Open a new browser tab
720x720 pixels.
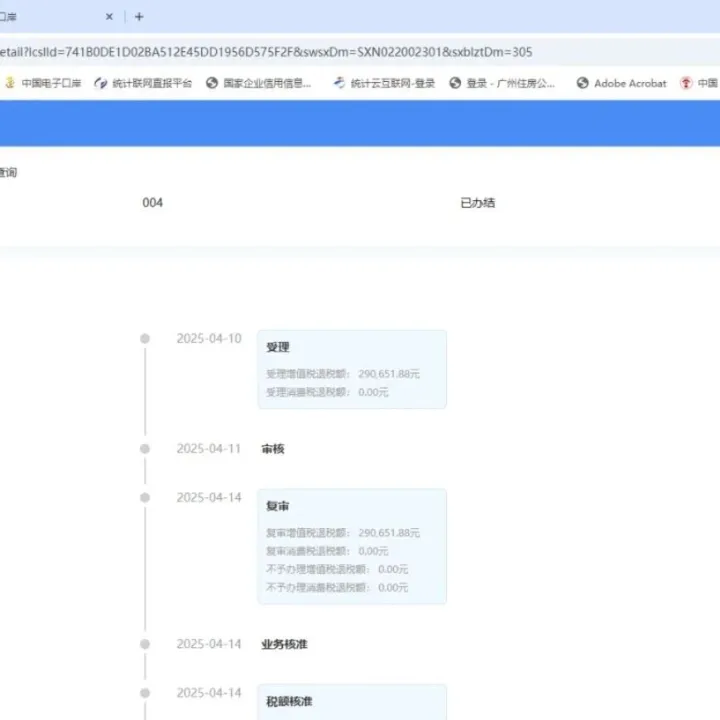tap(139, 17)
